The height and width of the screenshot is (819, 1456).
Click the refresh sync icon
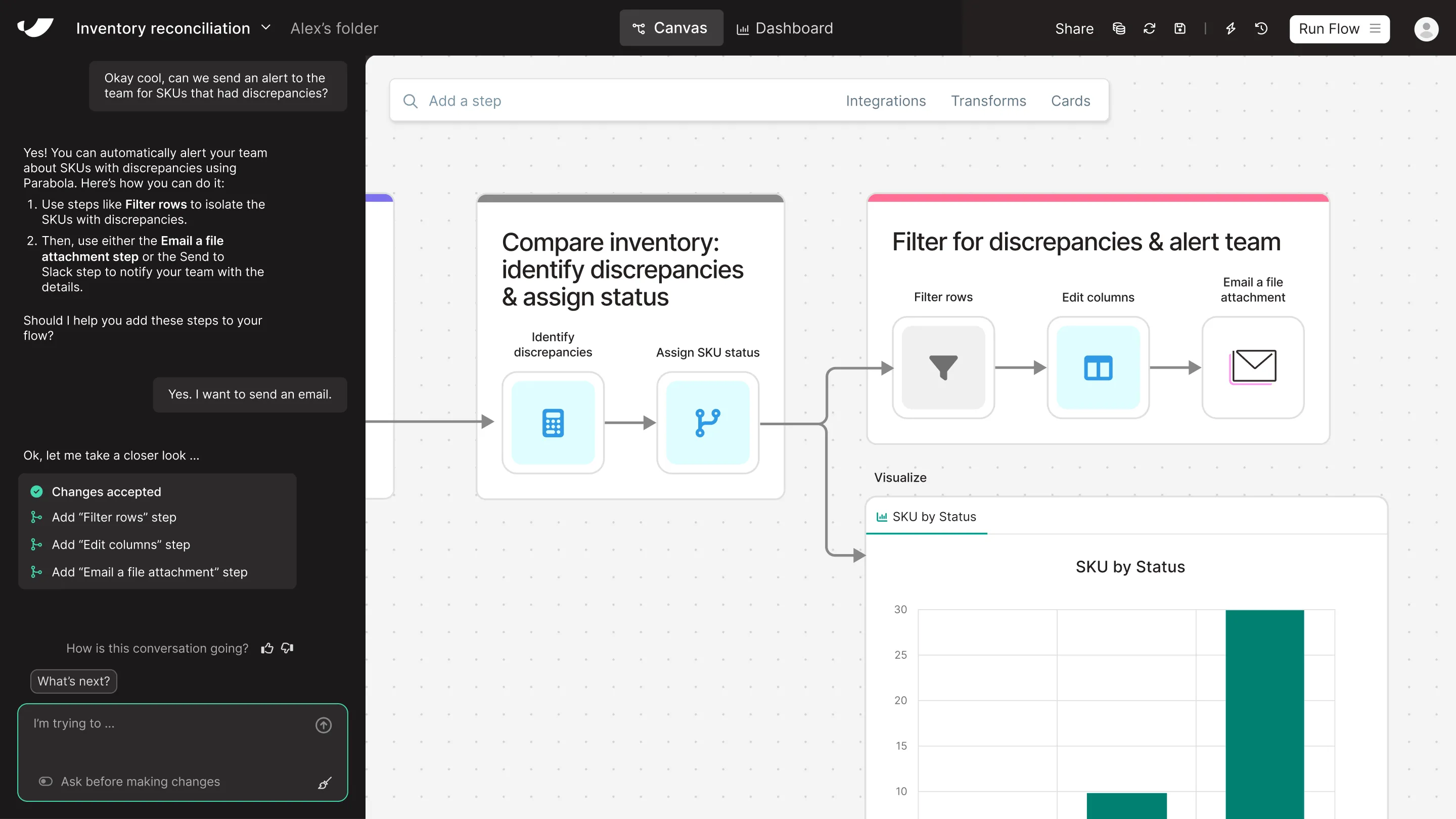(1149, 28)
